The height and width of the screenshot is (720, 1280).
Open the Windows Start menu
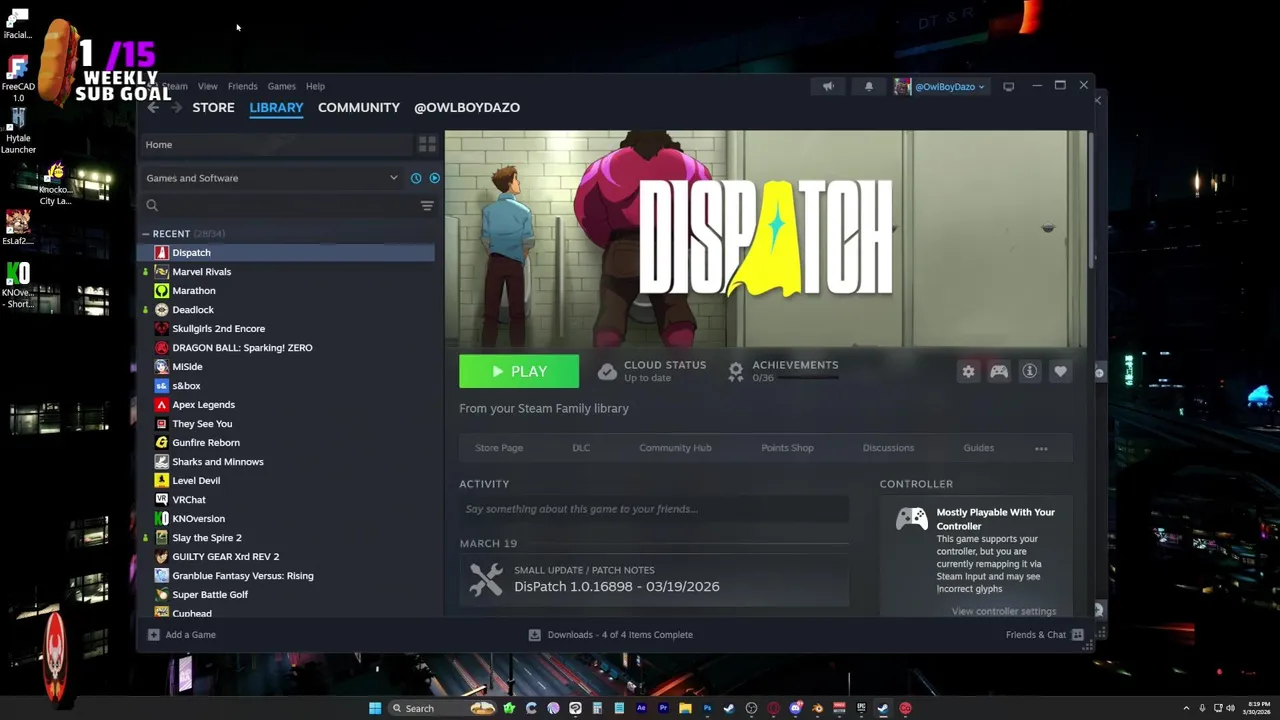tap(375, 708)
